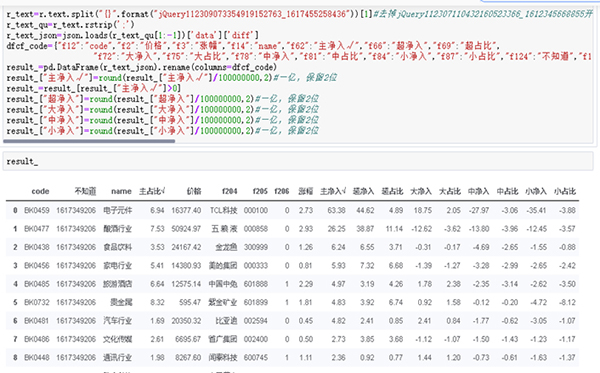600x373 pixels.
Task: Click the 'f204' column header
Action: coord(230,191)
